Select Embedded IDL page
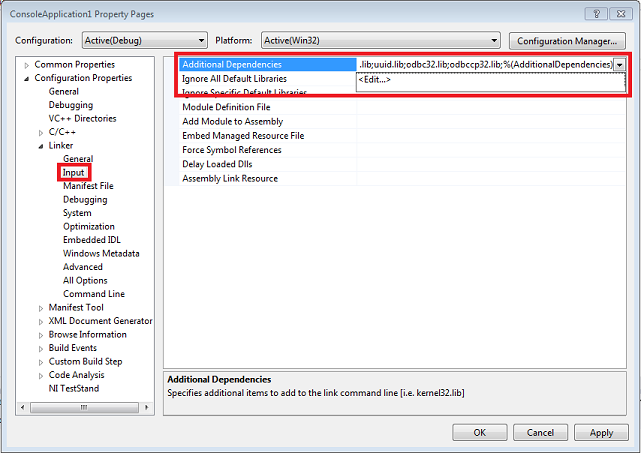 [92, 240]
